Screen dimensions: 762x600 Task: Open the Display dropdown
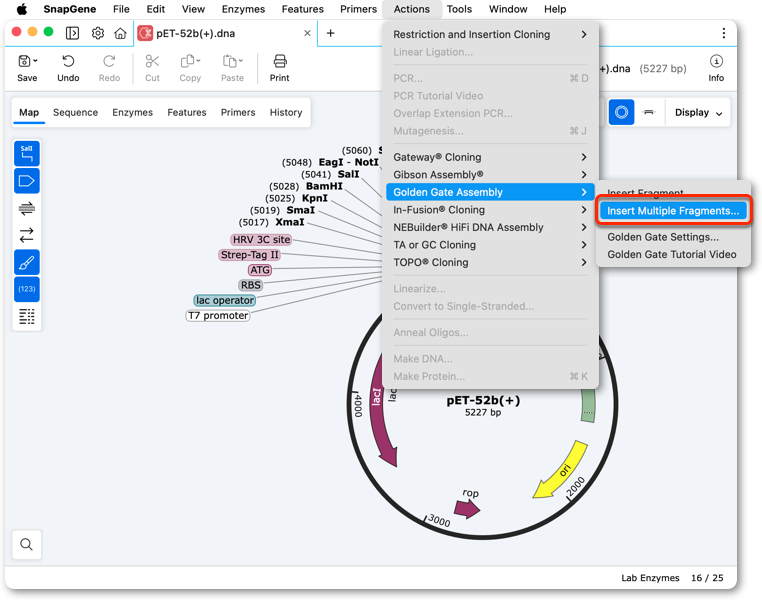coord(698,113)
